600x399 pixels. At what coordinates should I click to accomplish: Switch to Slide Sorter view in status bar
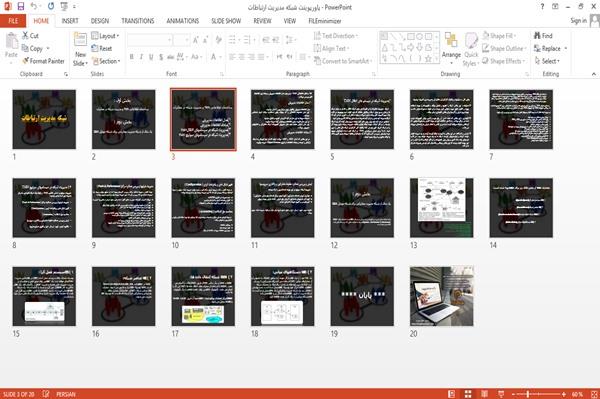tap(468, 394)
